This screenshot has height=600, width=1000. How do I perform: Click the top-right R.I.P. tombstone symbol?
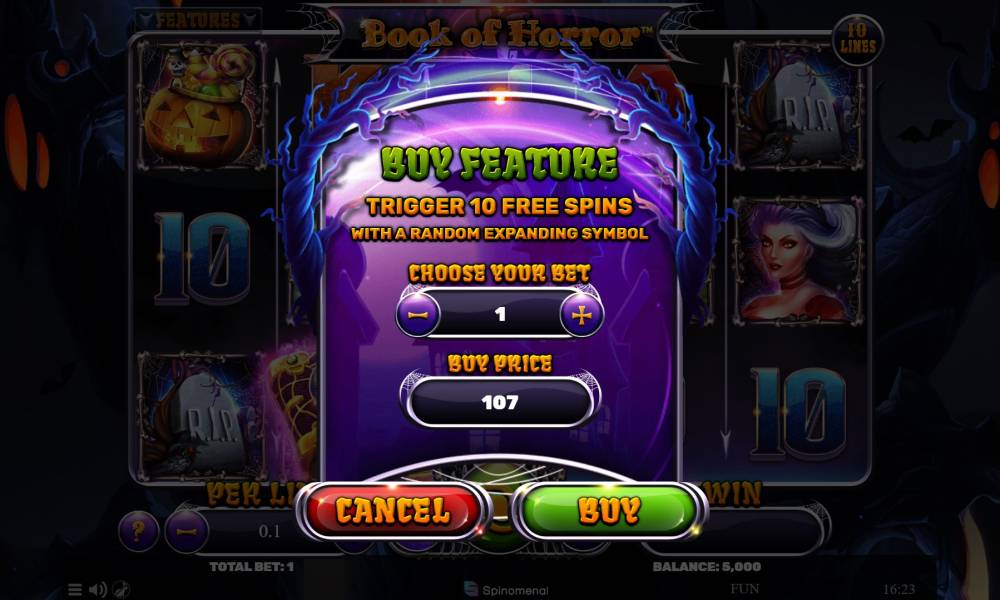pos(798,105)
